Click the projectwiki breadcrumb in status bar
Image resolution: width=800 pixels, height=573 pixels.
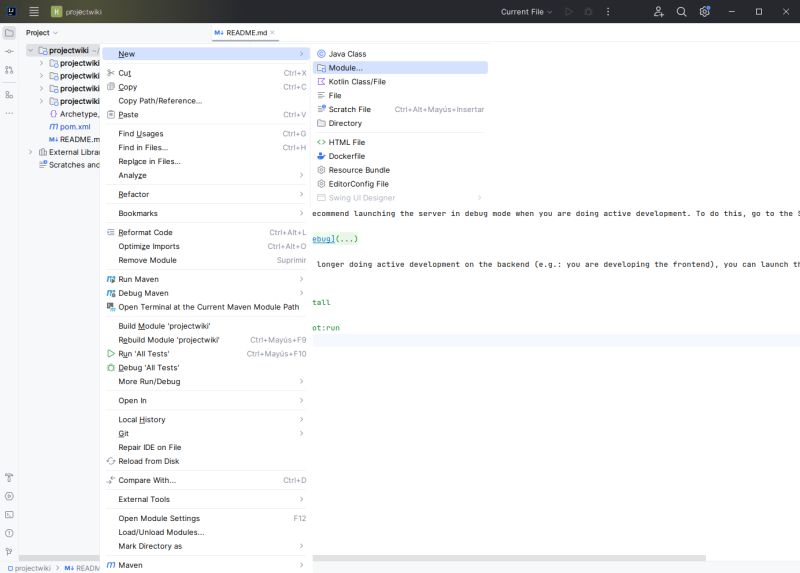pyautogui.click(x=30, y=568)
